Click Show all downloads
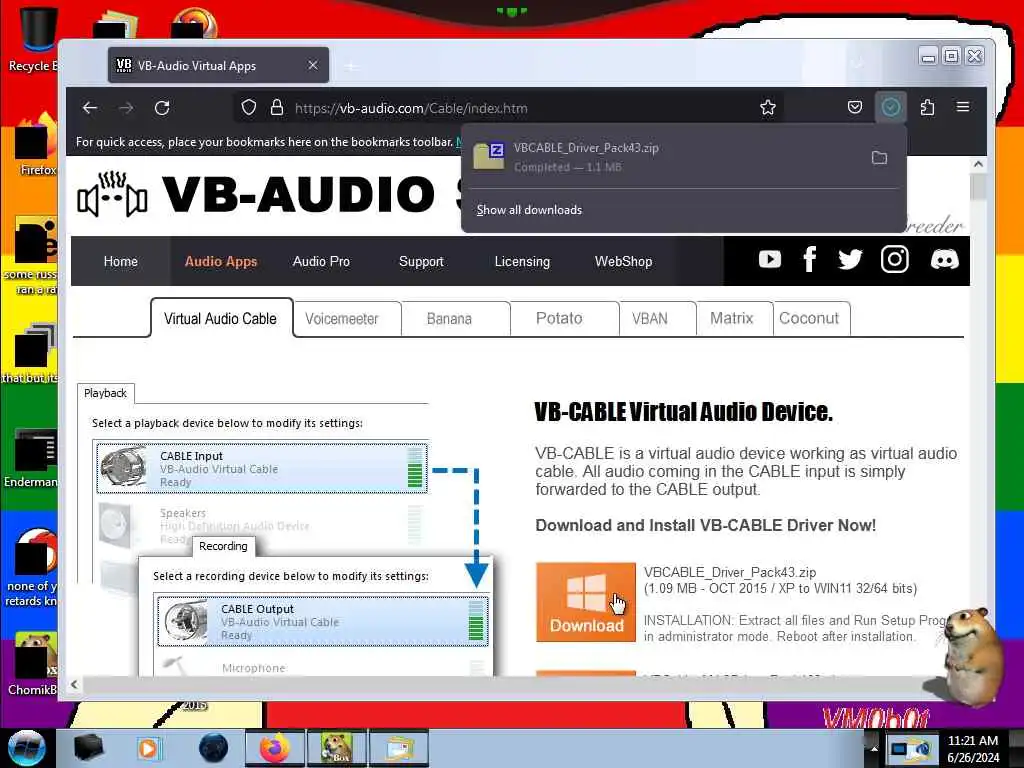 coord(529,210)
